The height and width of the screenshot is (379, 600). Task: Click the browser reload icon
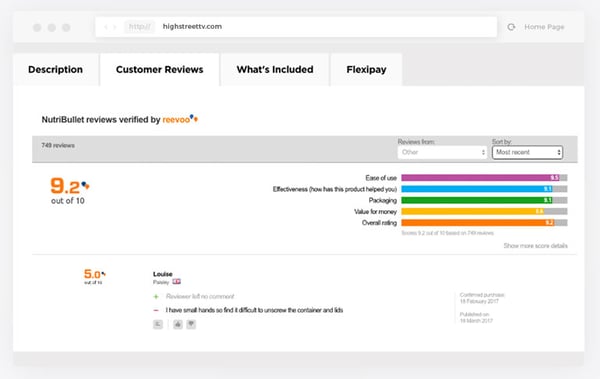511,27
